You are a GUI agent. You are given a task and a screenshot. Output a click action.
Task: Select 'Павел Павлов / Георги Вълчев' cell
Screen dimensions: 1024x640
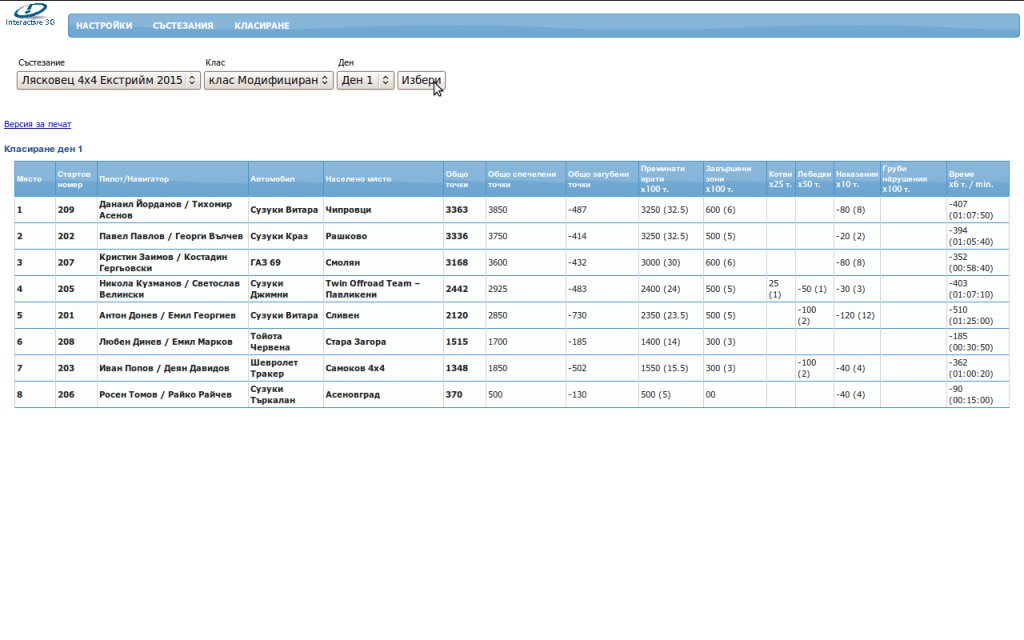tap(172, 236)
